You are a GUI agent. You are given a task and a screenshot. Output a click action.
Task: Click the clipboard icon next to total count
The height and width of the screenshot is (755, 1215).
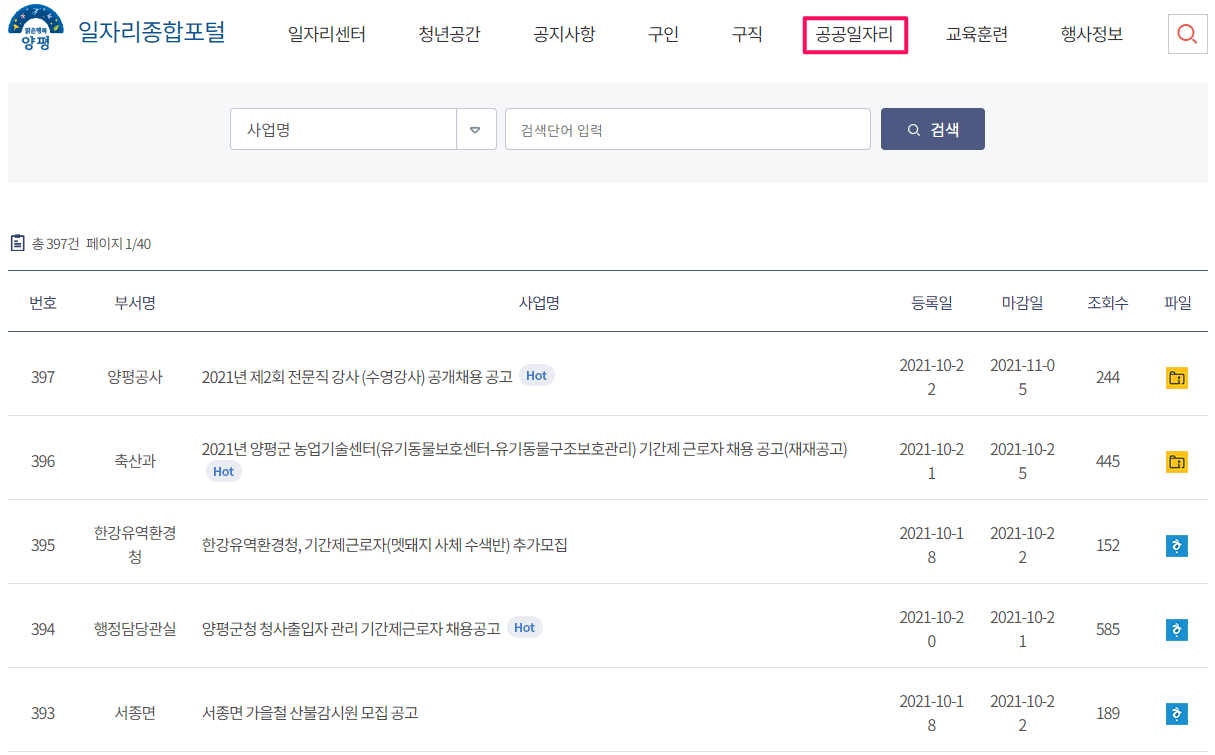click(17, 241)
